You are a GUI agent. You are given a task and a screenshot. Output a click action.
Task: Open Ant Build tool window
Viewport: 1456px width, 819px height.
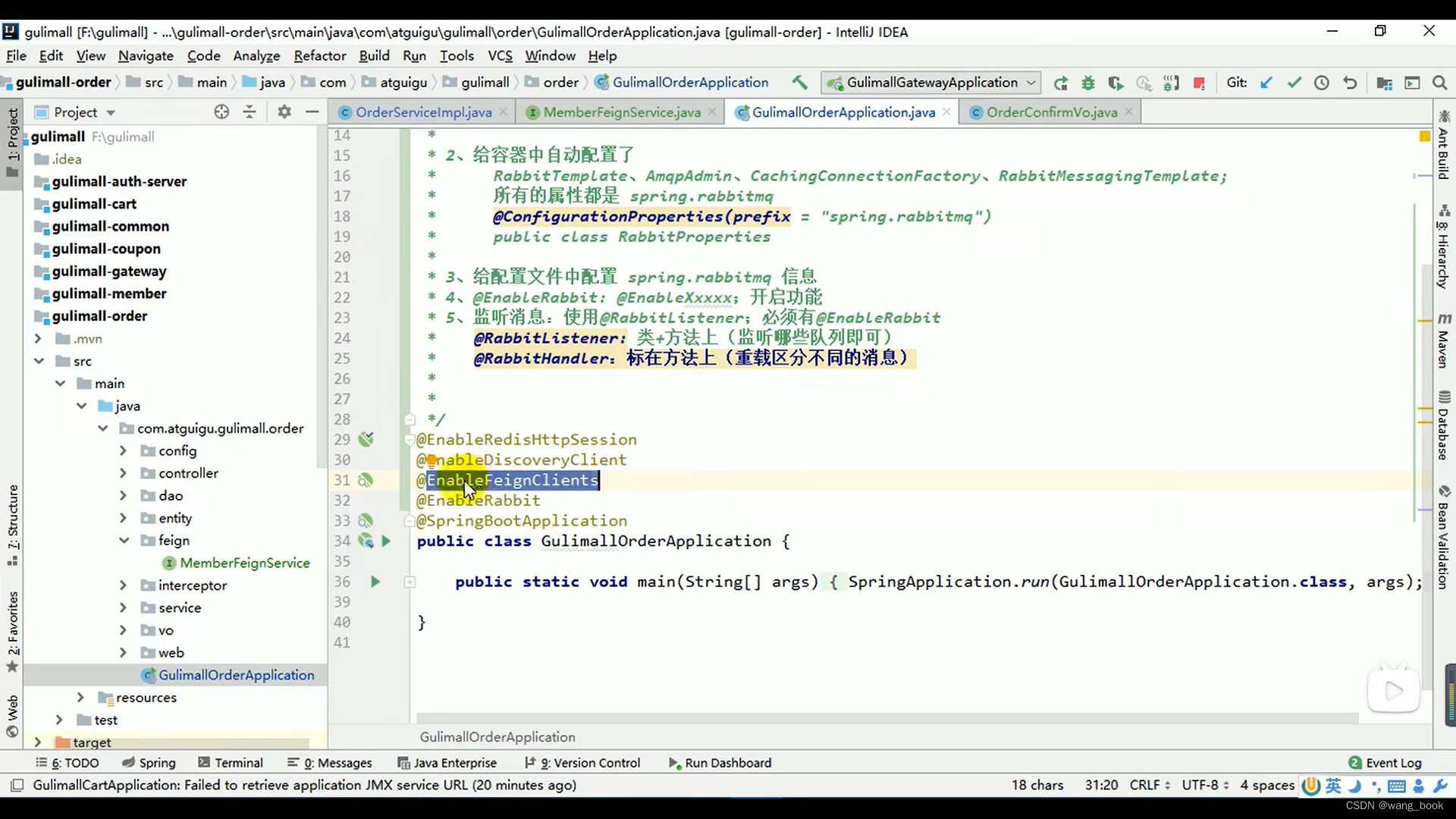point(1444,146)
